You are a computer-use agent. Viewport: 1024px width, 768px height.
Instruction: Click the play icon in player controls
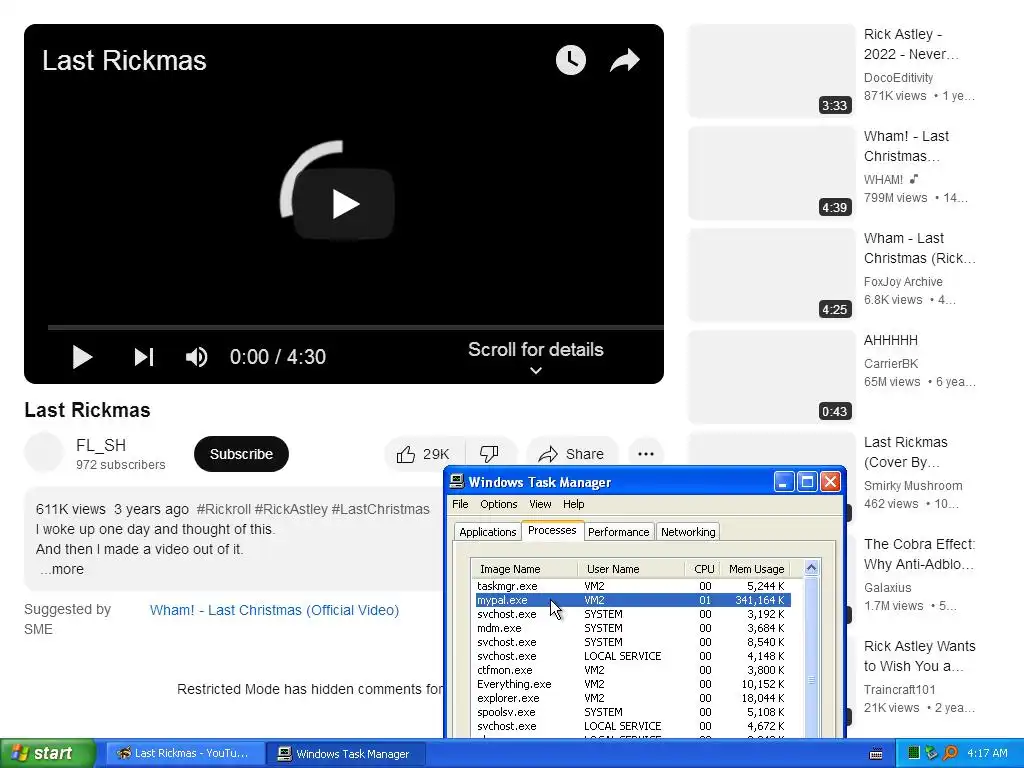click(x=82, y=357)
